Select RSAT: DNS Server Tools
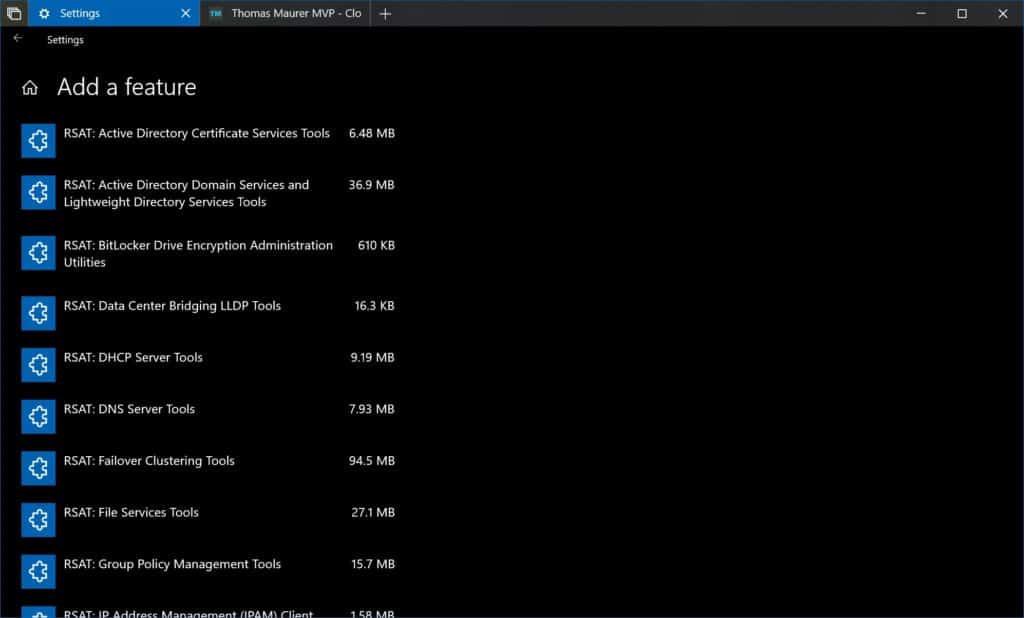The image size is (1024, 618). pyautogui.click(x=129, y=409)
